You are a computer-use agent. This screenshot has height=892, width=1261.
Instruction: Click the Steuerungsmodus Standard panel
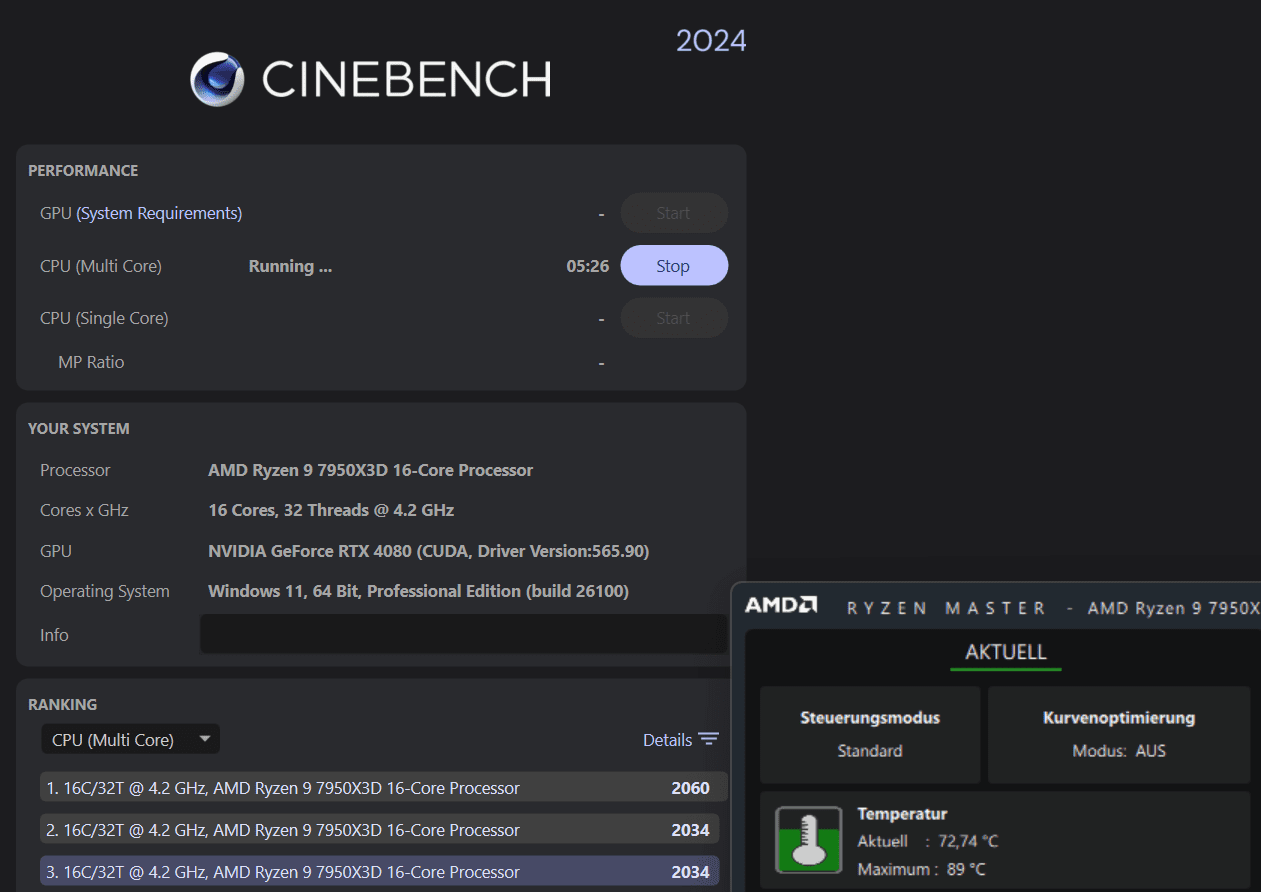(x=870, y=734)
